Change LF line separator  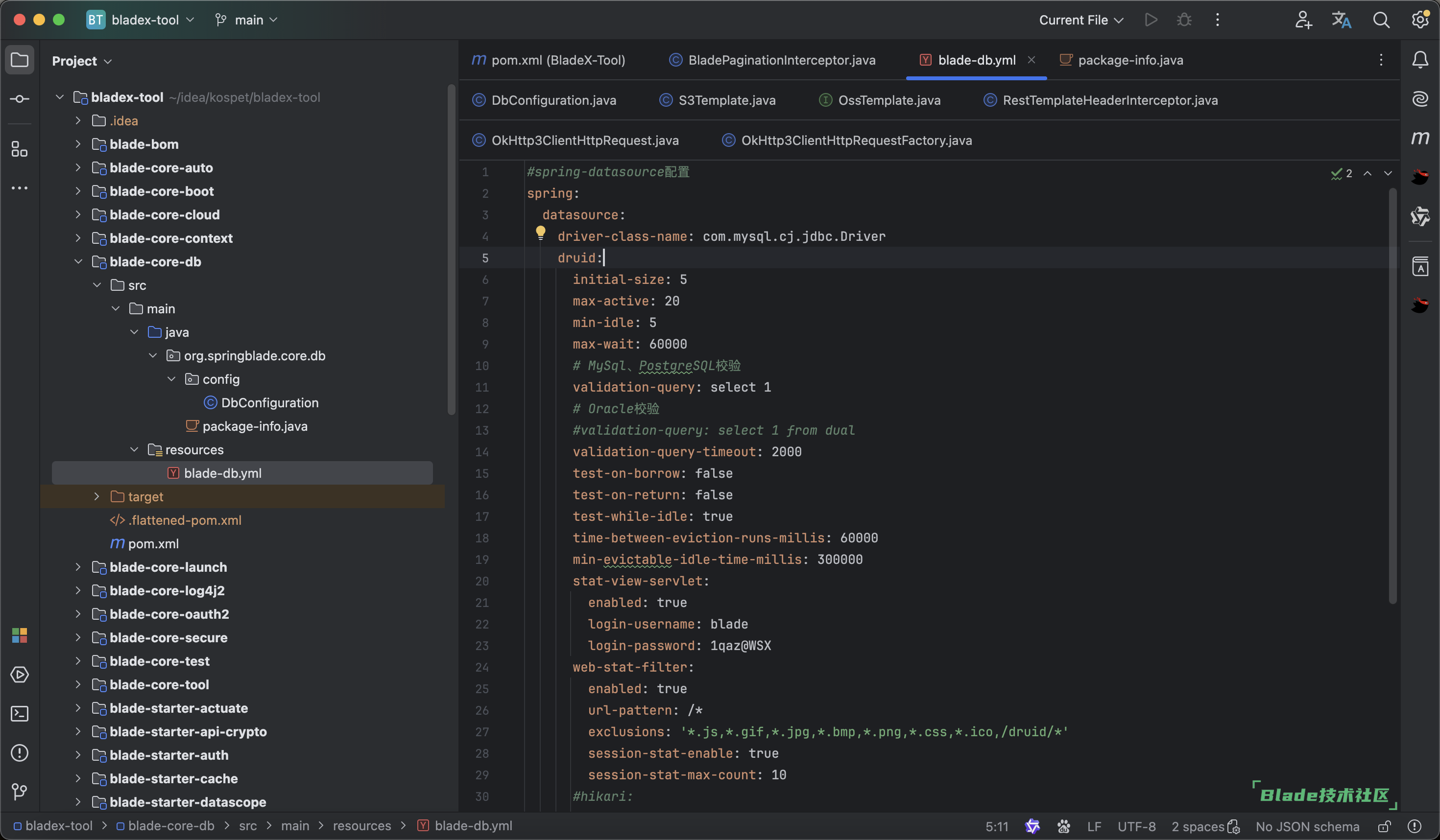(x=1094, y=826)
